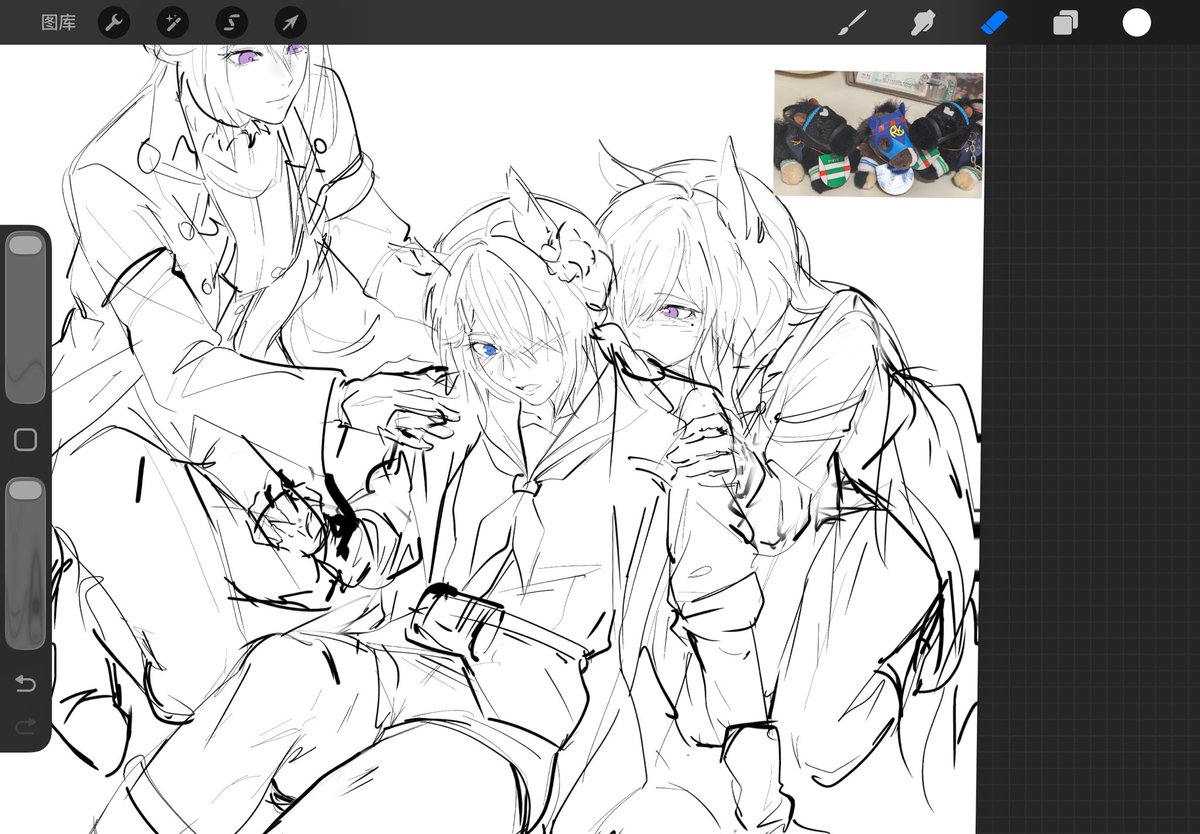Tap the square modify button in sidebar

[25, 440]
